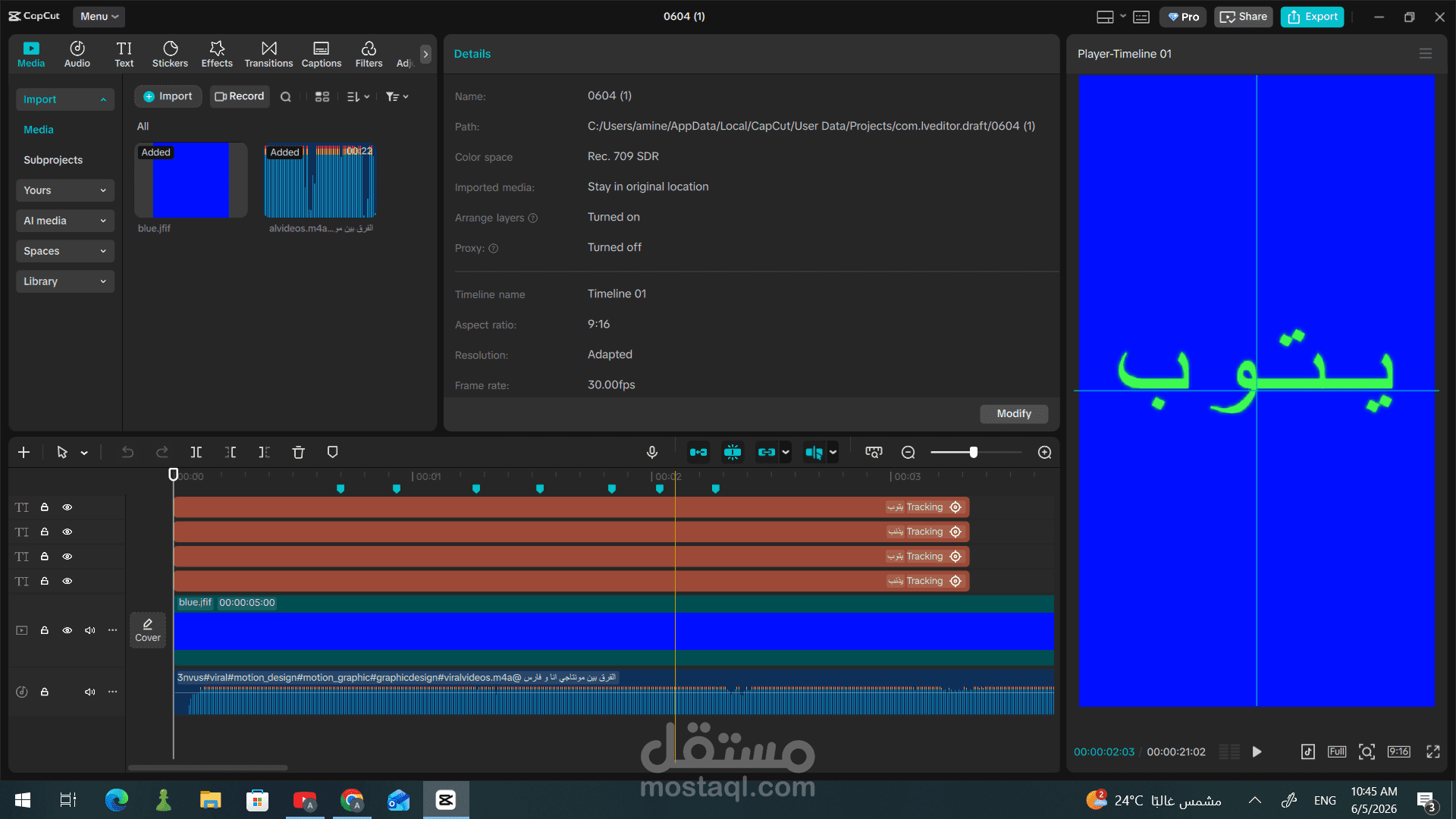The height and width of the screenshot is (819, 1456).
Task: Click the marker shield icon in timeline toolbar
Action: [x=332, y=453]
